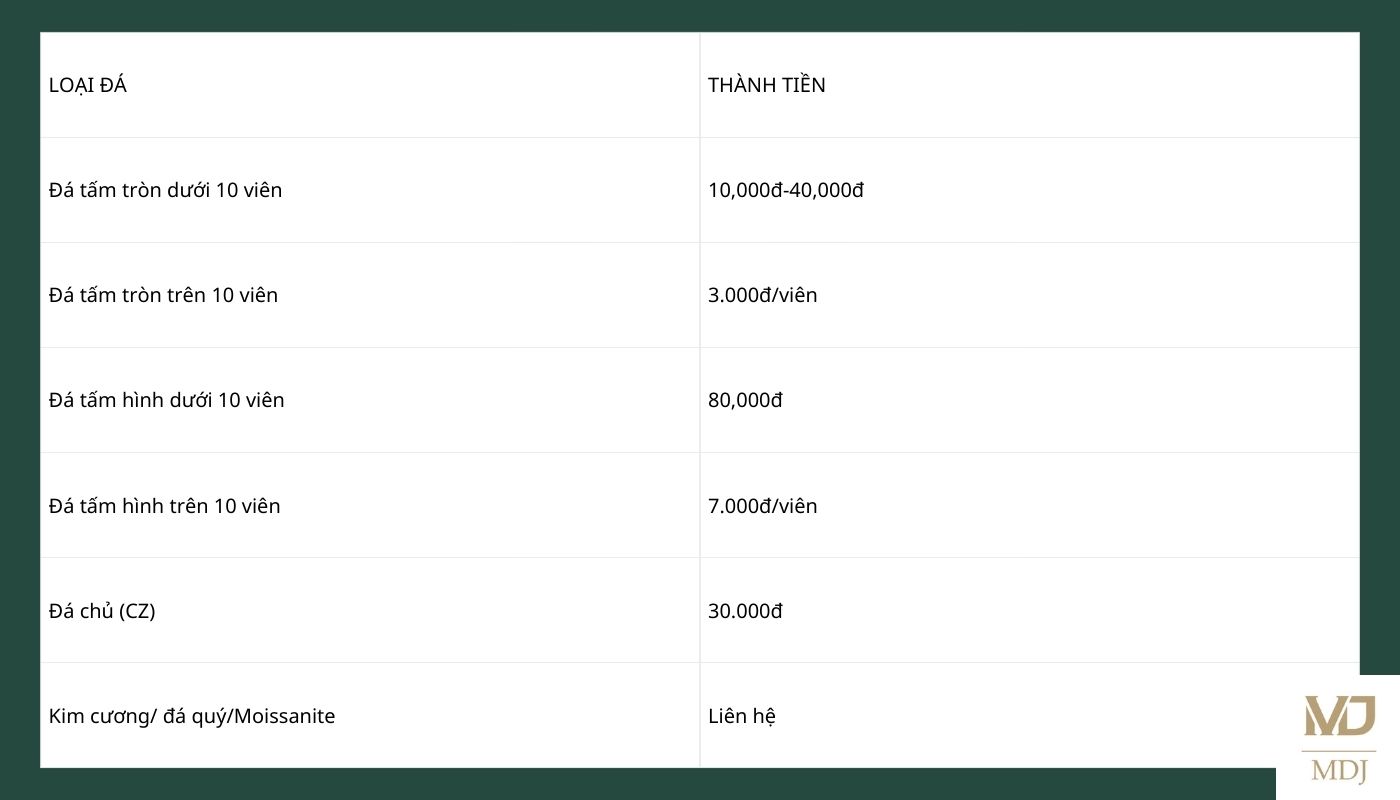The height and width of the screenshot is (800, 1400).
Task: Select the Đá tấm tròn dưới 10 viên cell
Action: [166, 190]
